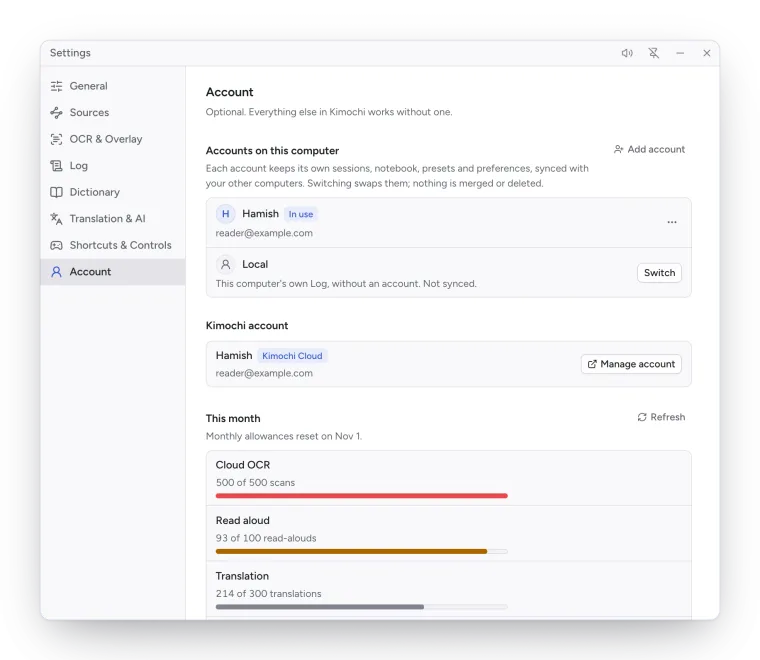Click the Hamish avatar circle

225,214
